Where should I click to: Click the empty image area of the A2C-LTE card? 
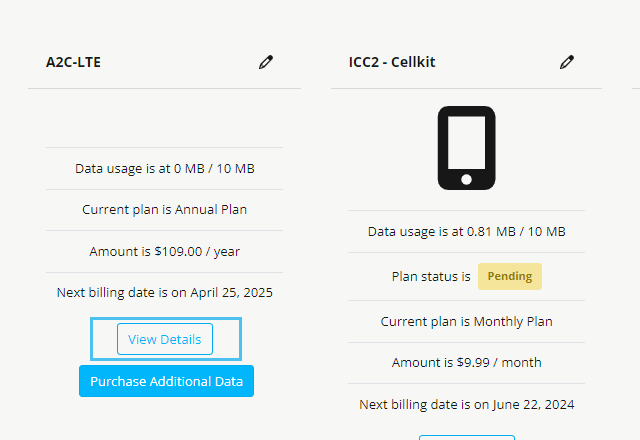[x=165, y=118]
